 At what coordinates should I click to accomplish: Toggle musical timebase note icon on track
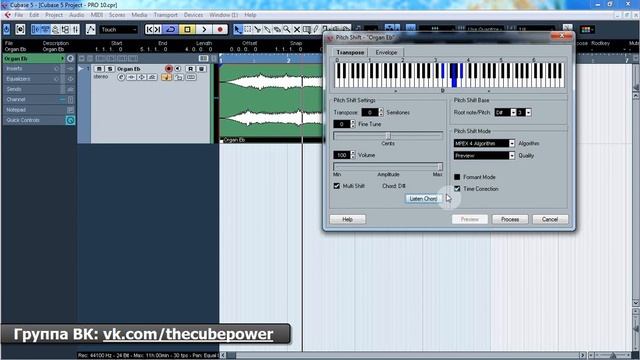167,77
